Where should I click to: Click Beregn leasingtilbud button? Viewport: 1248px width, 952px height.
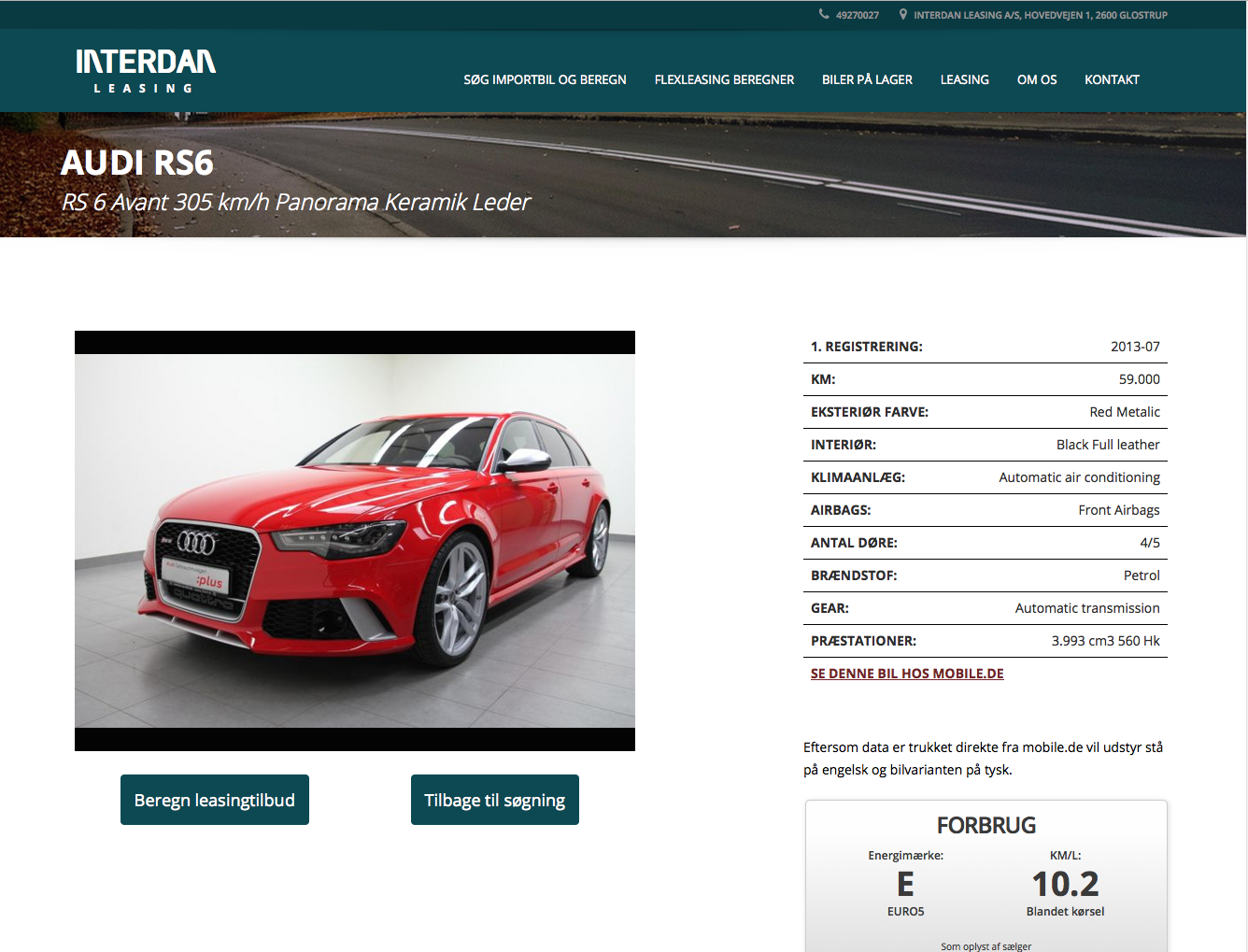coord(215,800)
